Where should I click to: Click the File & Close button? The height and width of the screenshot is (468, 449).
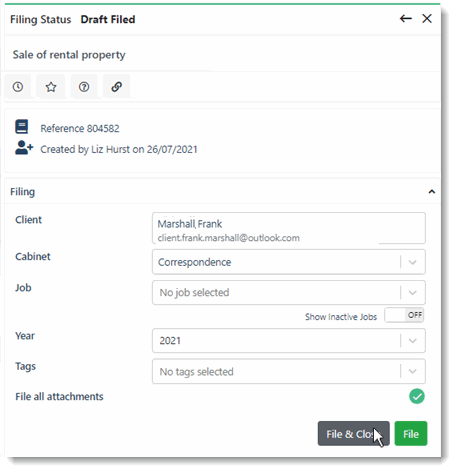click(354, 434)
